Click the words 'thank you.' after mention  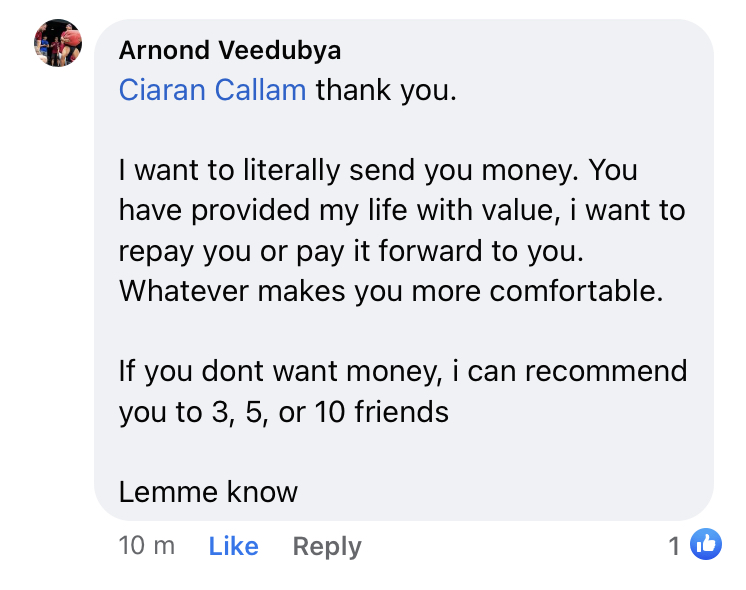click(386, 90)
